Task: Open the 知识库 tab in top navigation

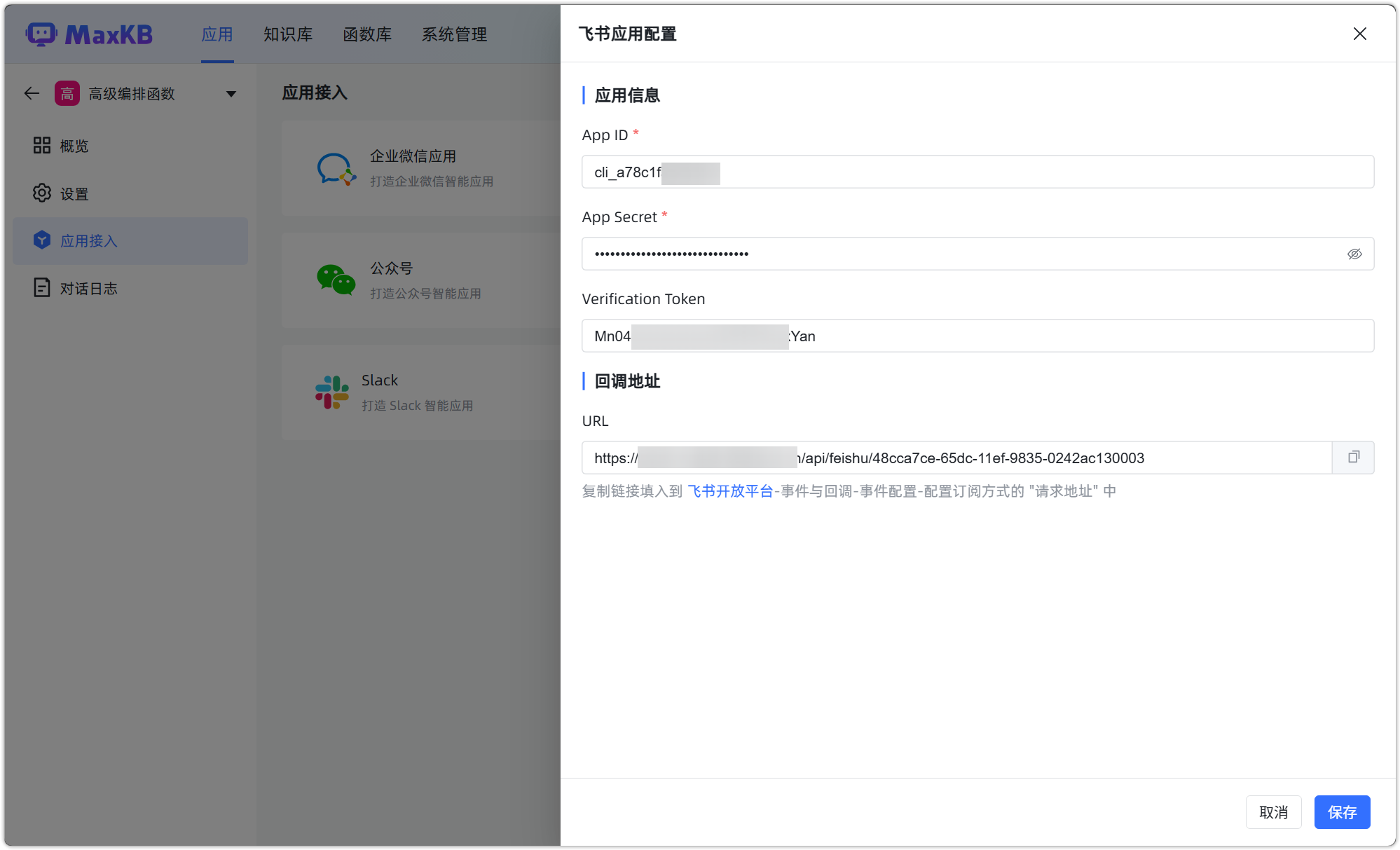Action: 288,34
